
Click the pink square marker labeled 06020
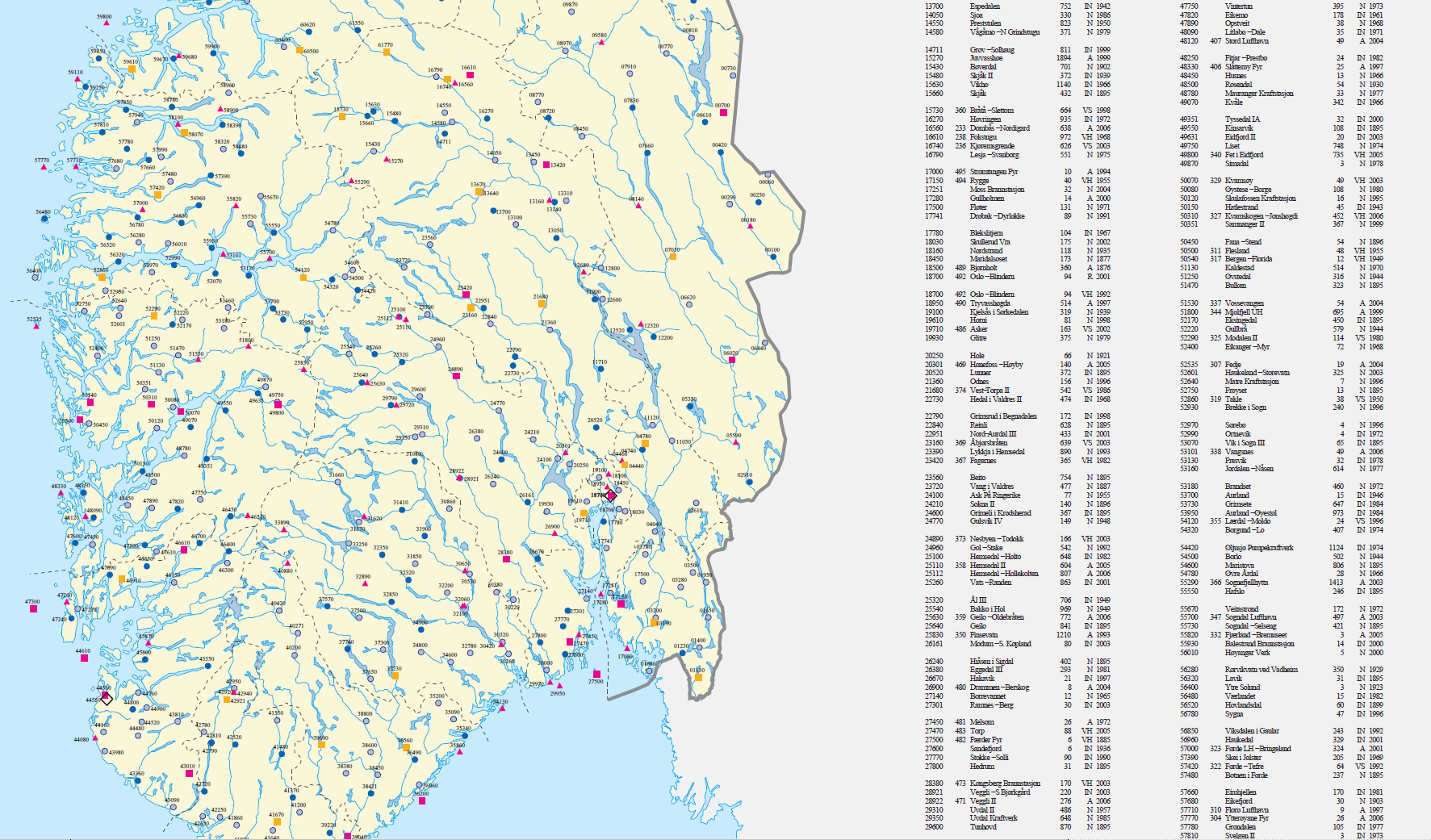click(x=732, y=360)
